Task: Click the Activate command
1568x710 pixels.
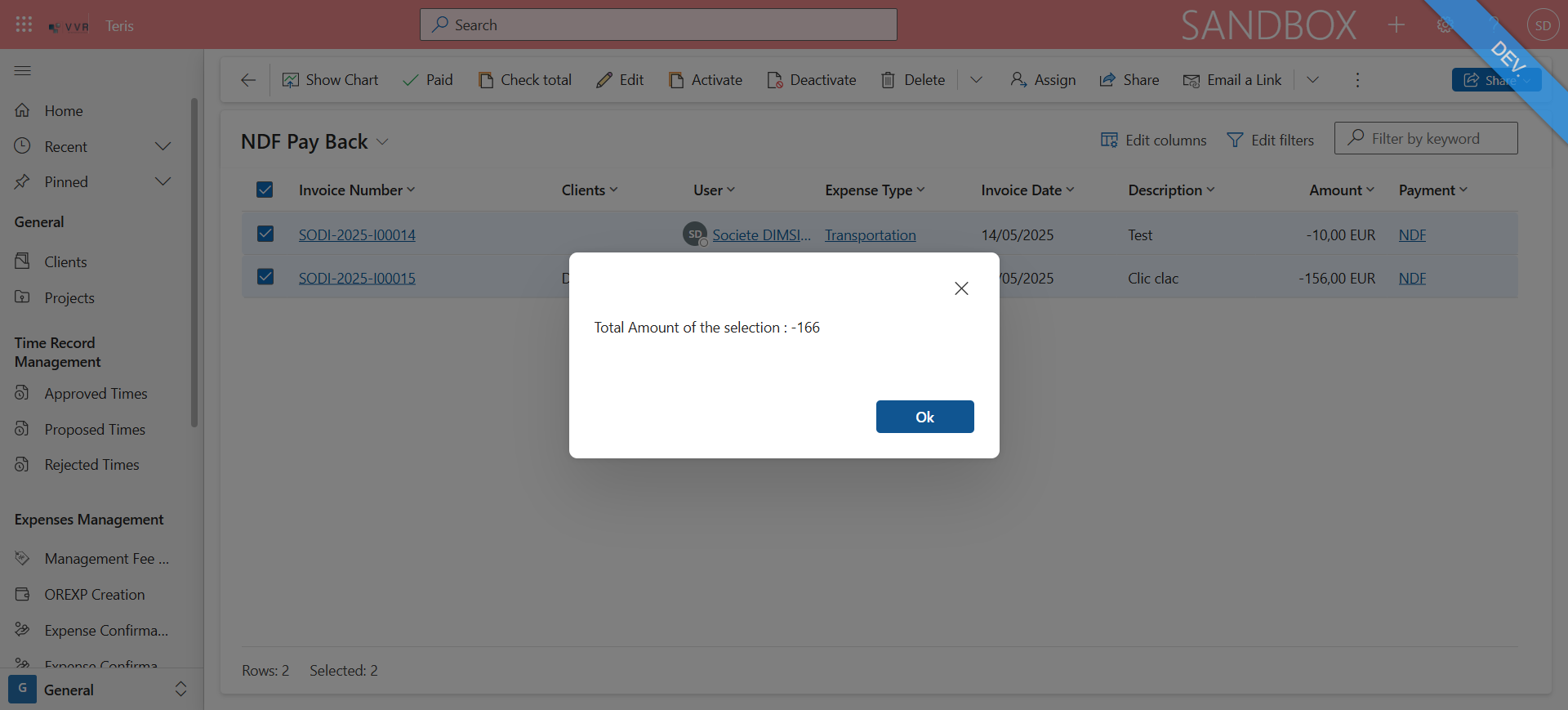Action: pyautogui.click(x=706, y=80)
